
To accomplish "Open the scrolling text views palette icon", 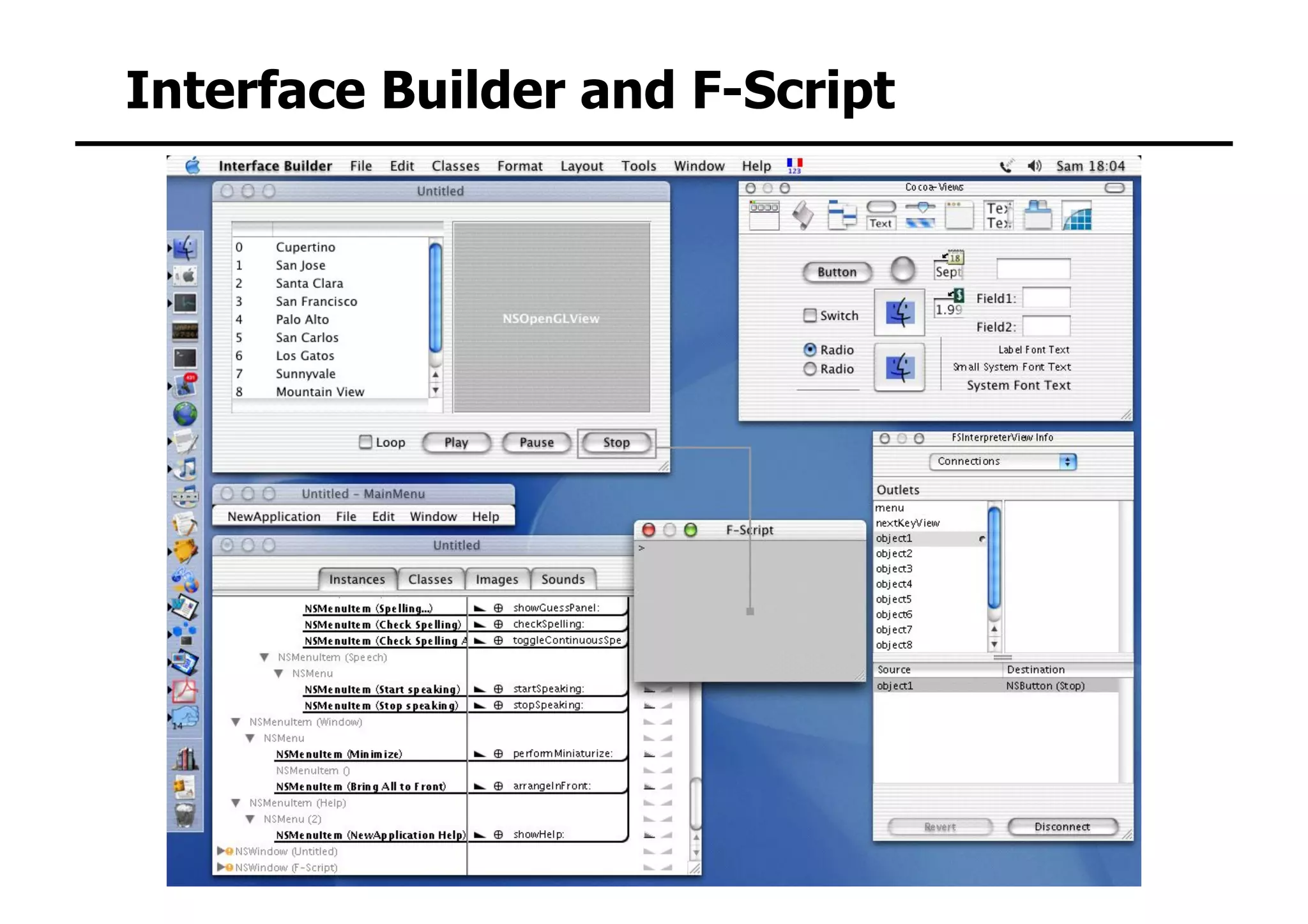I will click(x=998, y=215).
